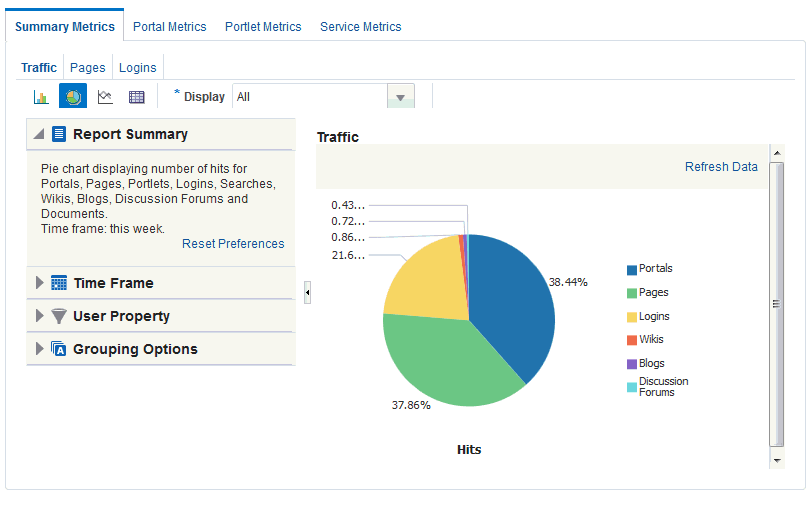Open the Service Metrics tab
This screenshot has height=505, width=812.
click(x=360, y=26)
